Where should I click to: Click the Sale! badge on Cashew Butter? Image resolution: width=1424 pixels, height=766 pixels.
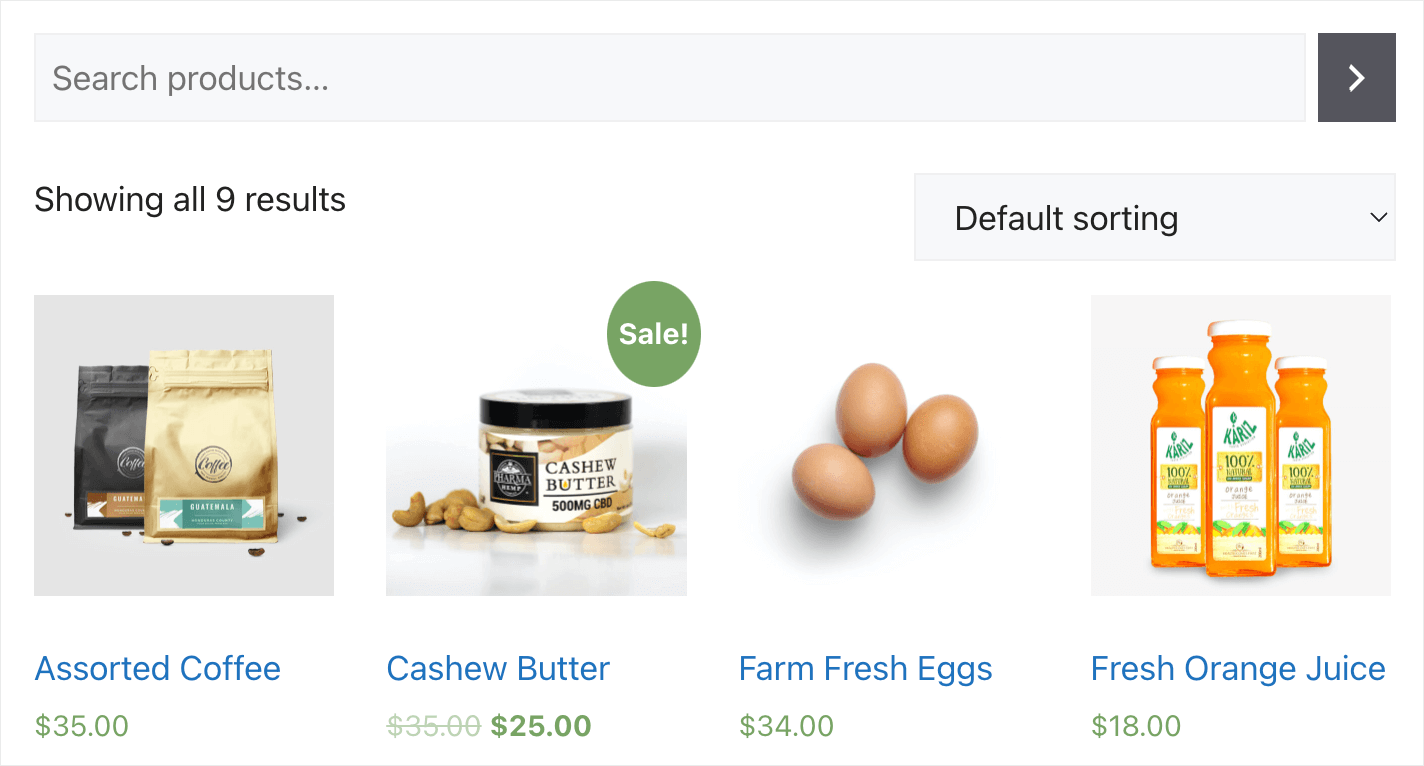click(x=653, y=334)
